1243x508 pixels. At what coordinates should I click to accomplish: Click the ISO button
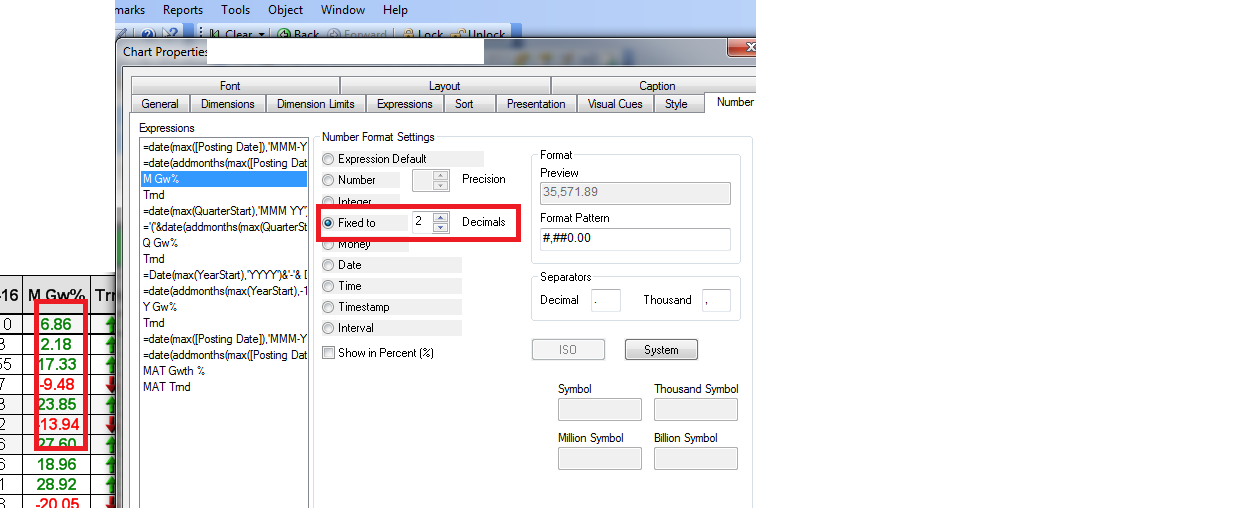pos(568,350)
